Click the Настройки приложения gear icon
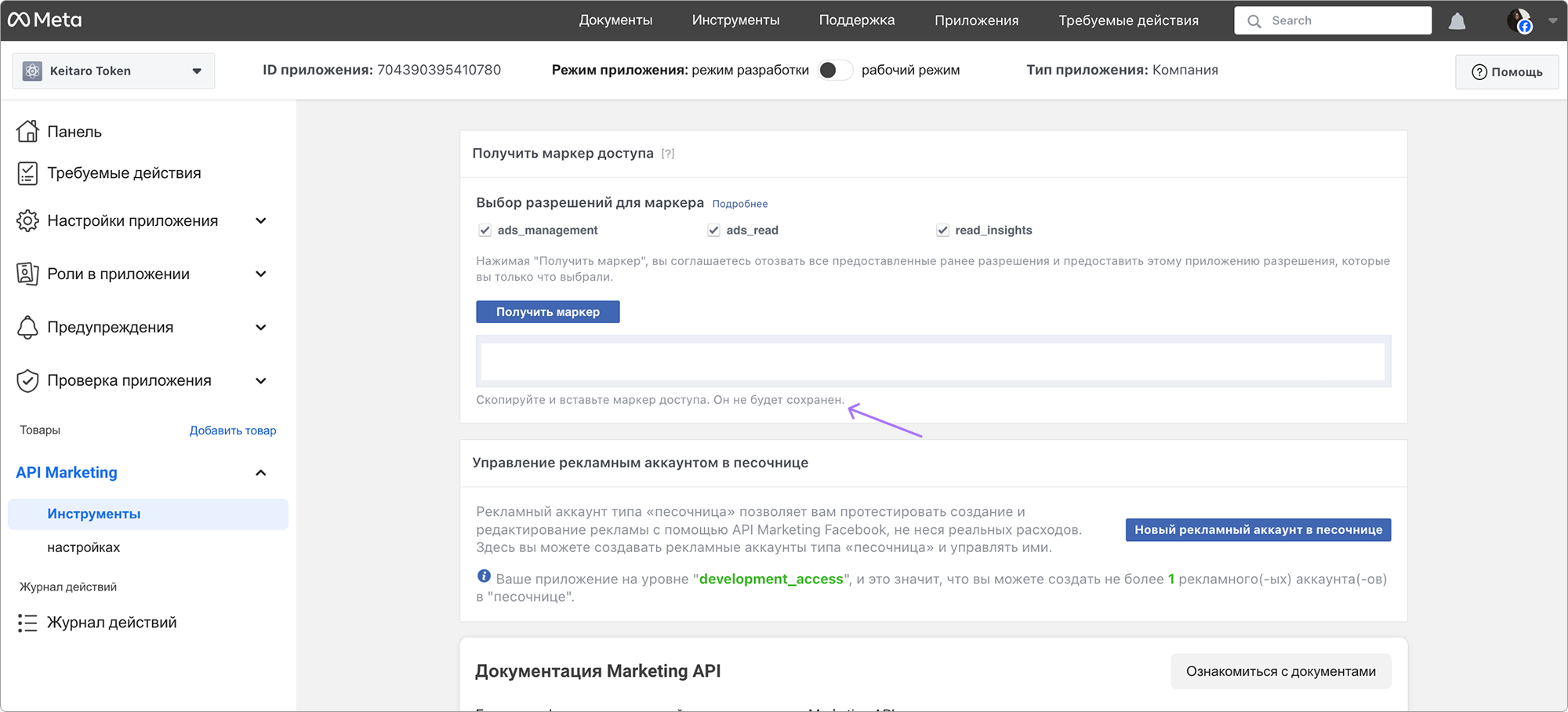1568x712 pixels. click(x=27, y=221)
